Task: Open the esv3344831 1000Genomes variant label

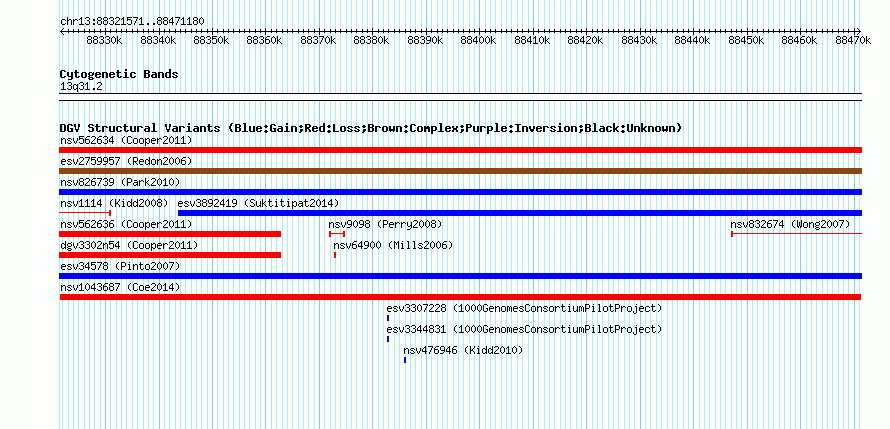Action: [524, 329]
